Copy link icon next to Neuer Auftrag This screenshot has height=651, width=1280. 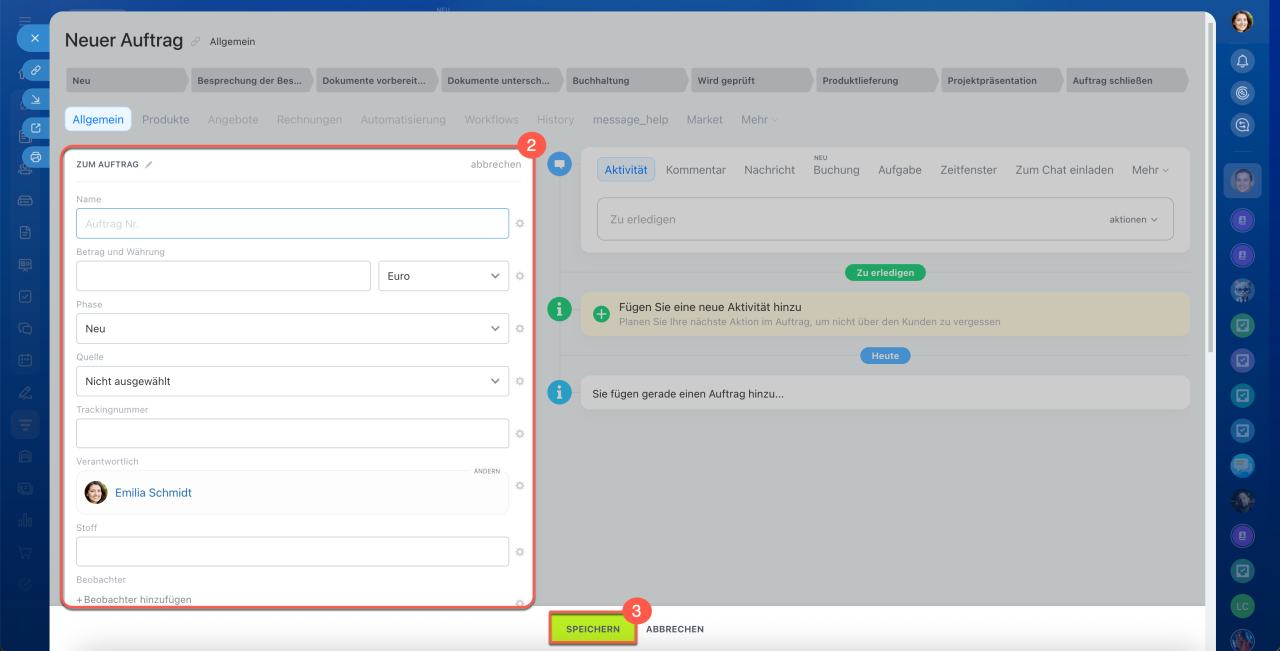196,42
